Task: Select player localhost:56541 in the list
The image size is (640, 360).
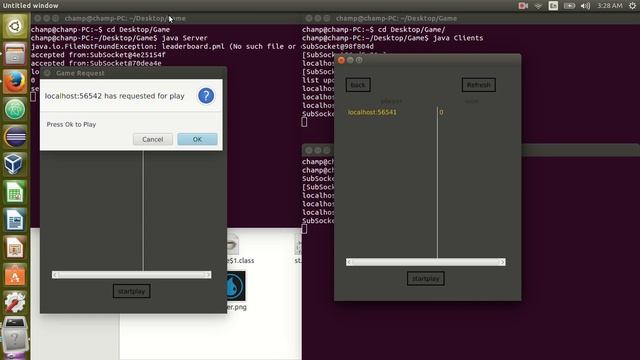Action: coord(372,112)
